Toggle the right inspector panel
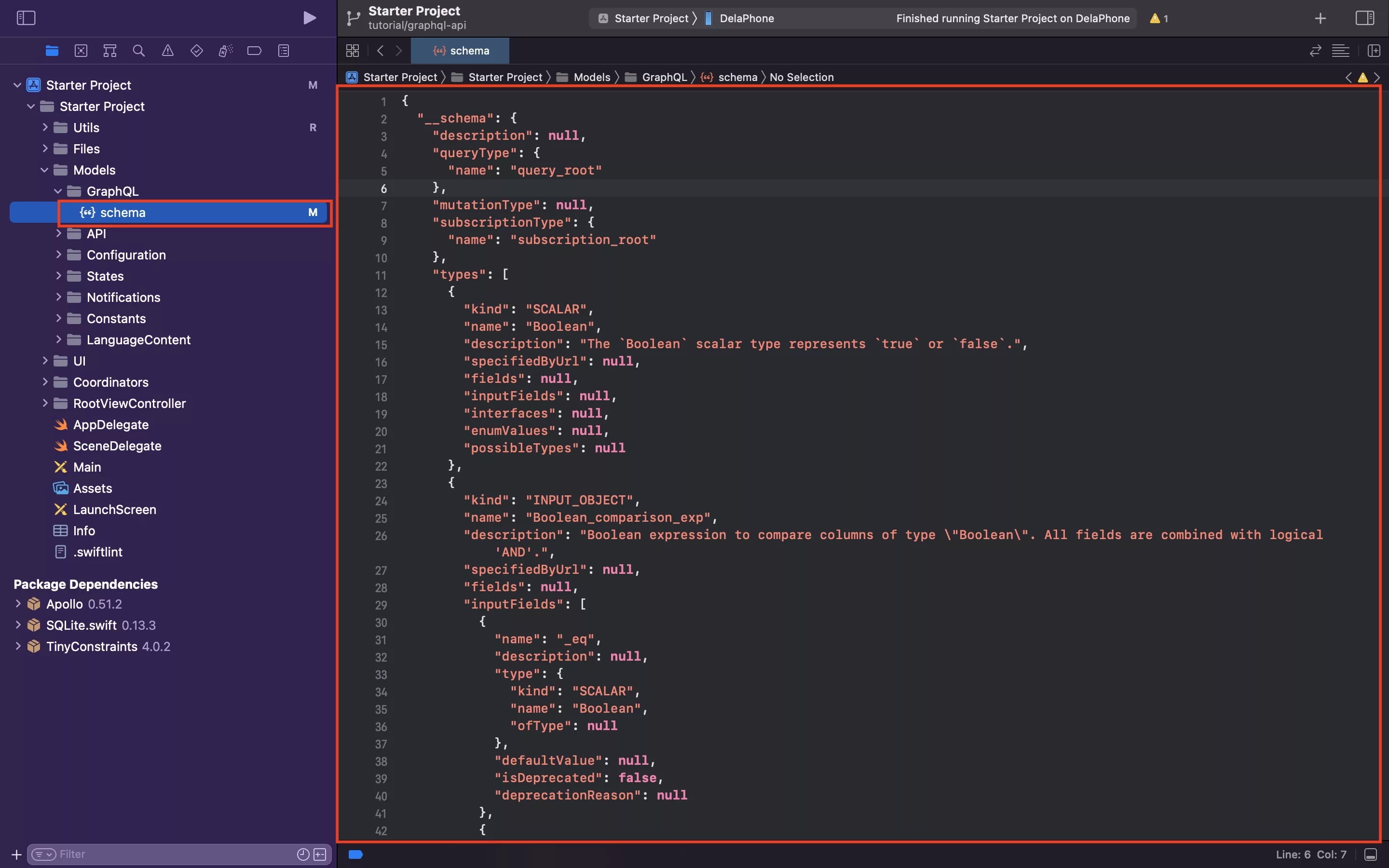The image size is (1389, 868). [1364, 18]
